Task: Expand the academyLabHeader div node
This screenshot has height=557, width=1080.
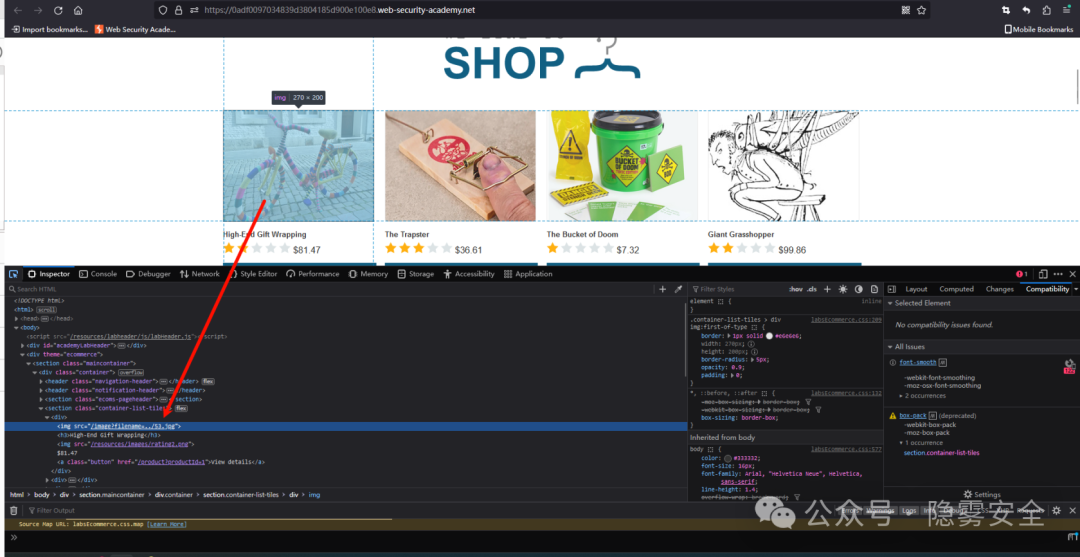Action: coord(23,346)
